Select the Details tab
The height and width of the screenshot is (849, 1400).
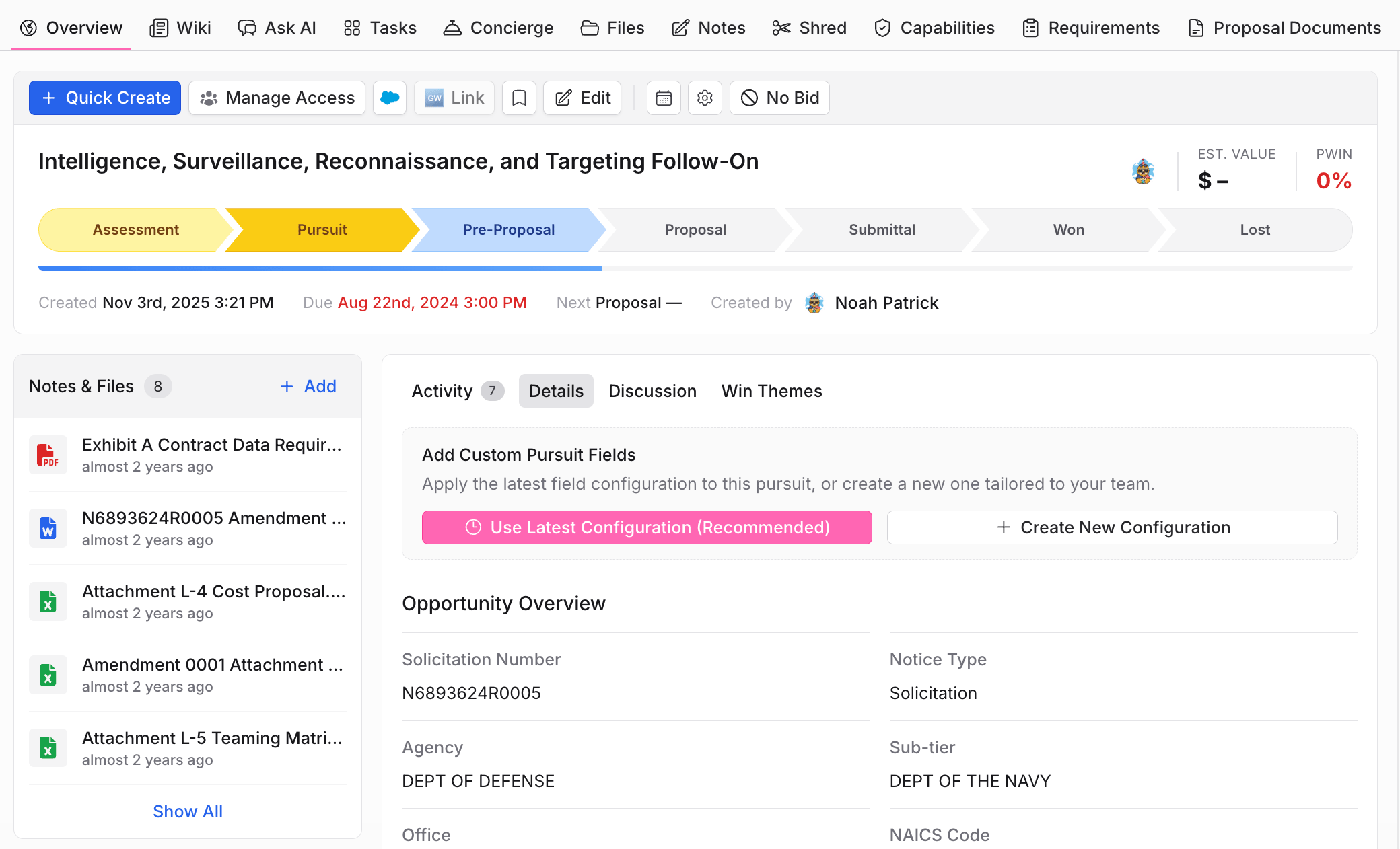556,391
